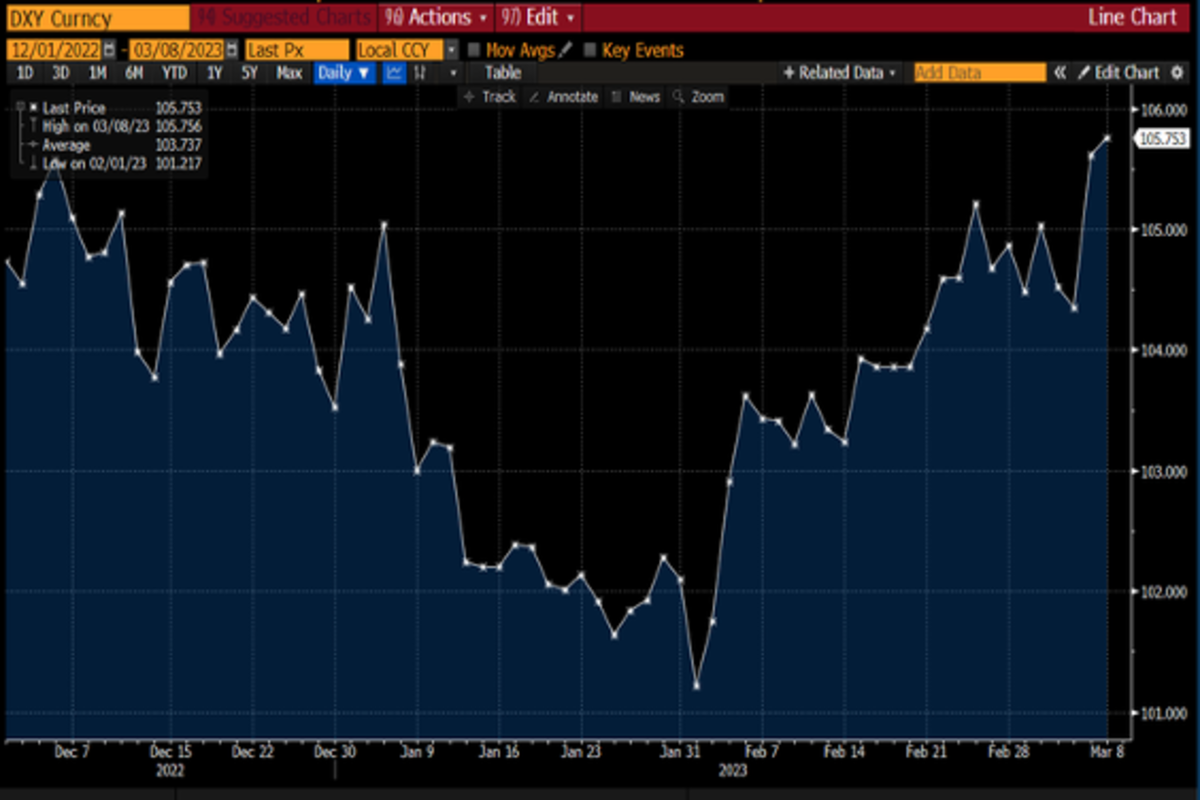Click the Edit Chart button
The height and width of the screenshot is (800, 1200).
click(x=1118, y=73)
